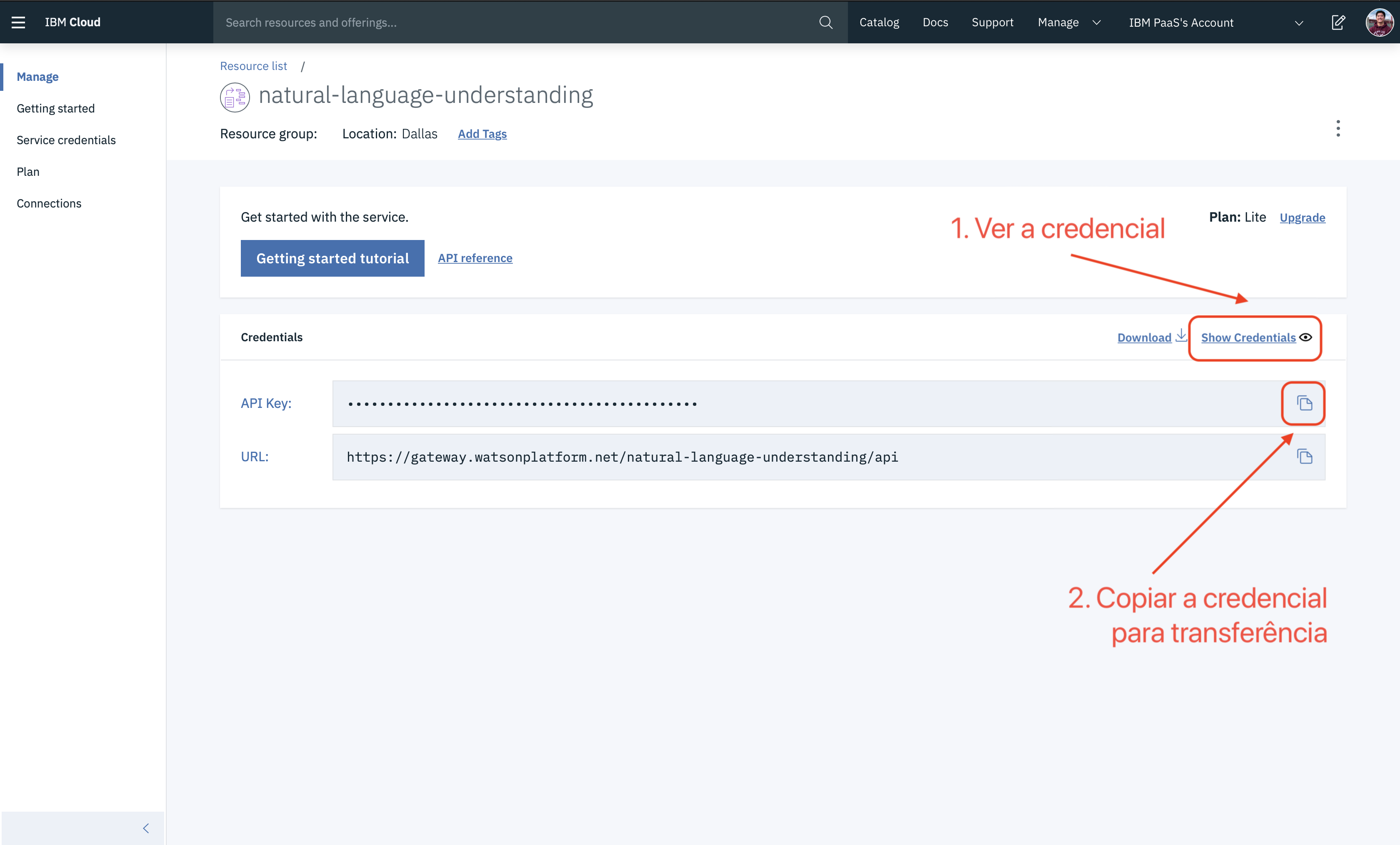This screenshot has width=1400, height=845.
Task: Copy the service URL to clipboard
Action: (1304, 457)
